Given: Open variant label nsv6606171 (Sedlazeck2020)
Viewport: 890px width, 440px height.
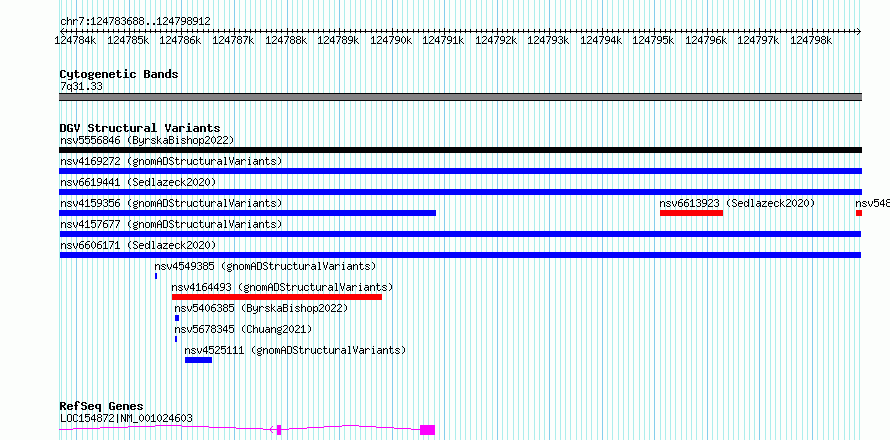Looking at the screenshot, I should coord(138,245).
